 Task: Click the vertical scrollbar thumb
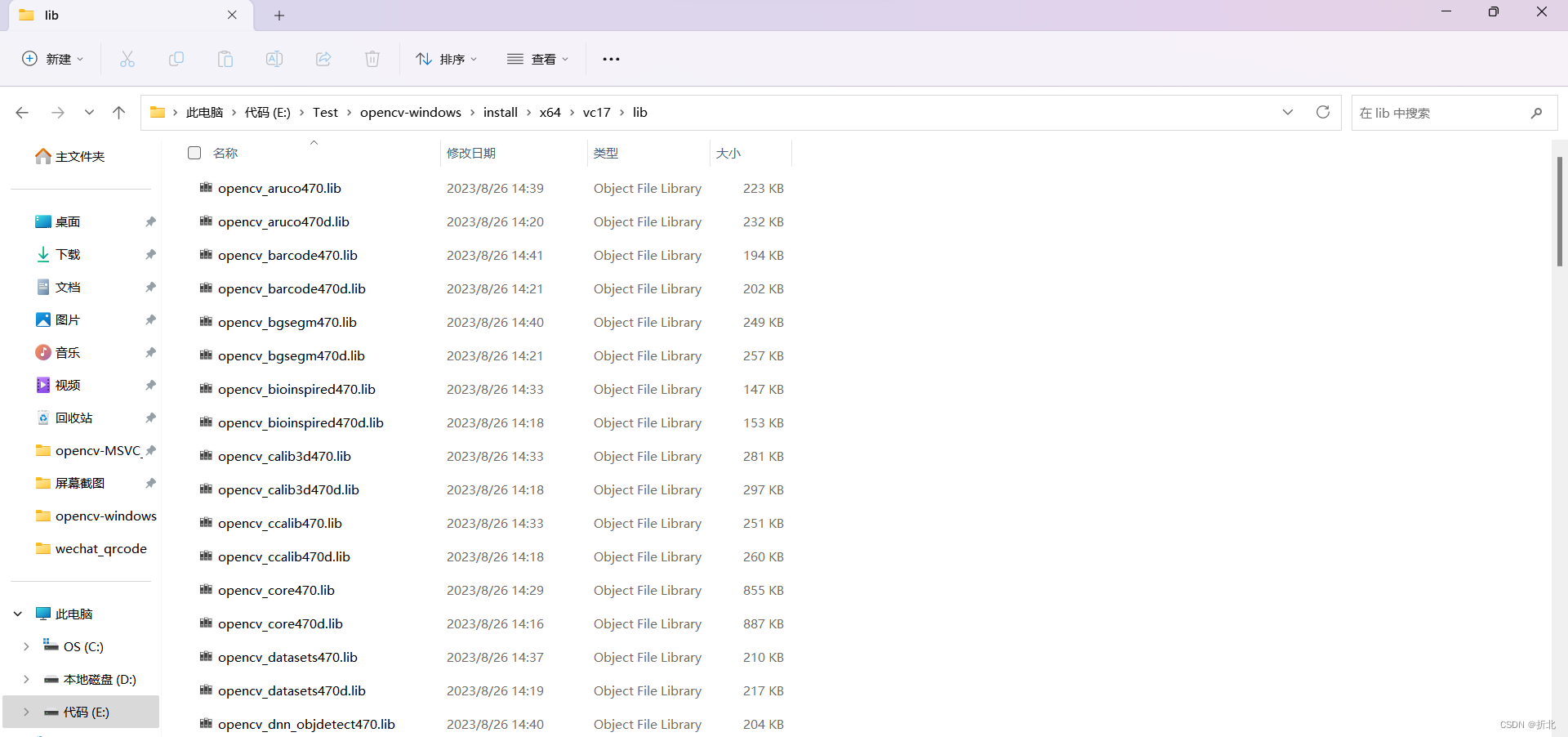(1560, 211)
